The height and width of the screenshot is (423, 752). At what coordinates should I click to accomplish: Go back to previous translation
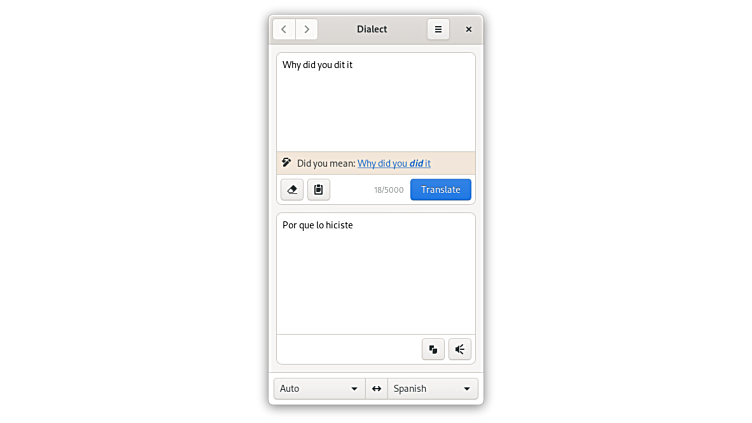click(284, 29)
